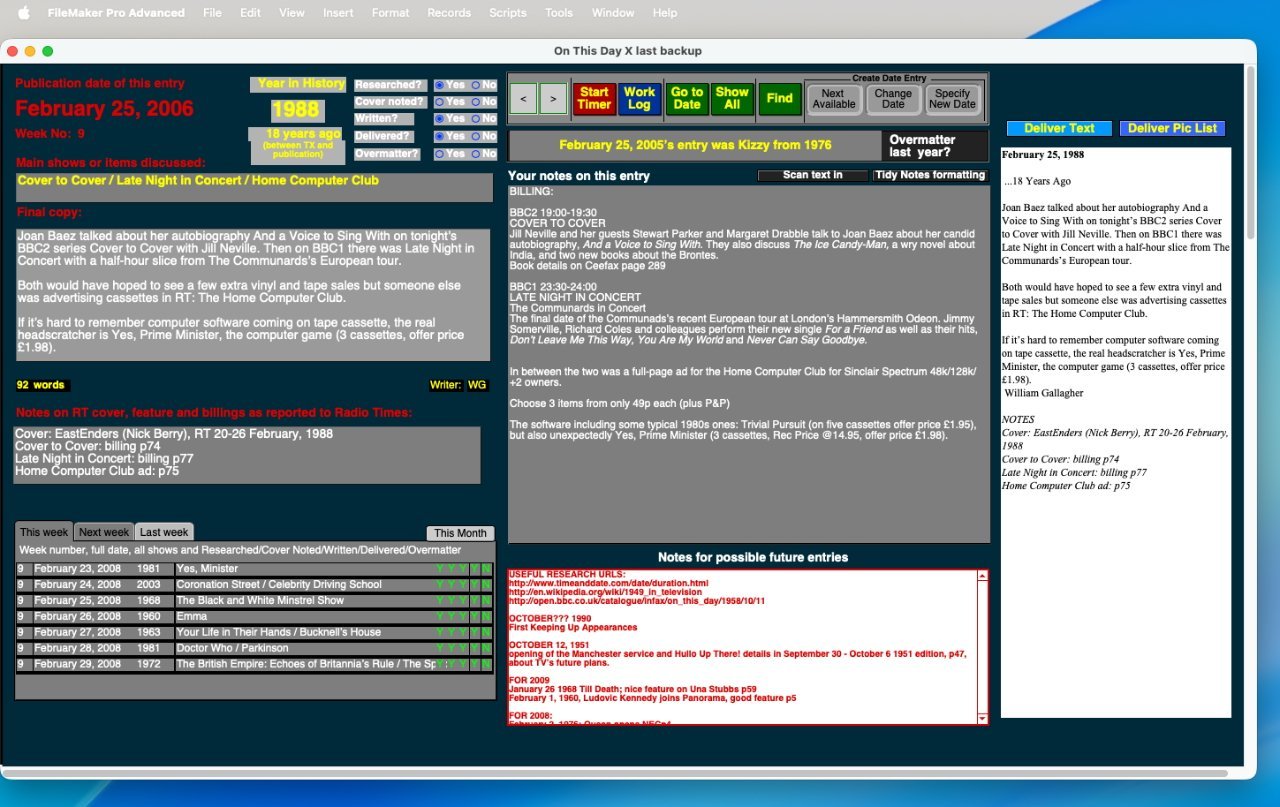Screen dimensions: 1280x807
Task: Go to the previous record arrow
Action: 523,98
